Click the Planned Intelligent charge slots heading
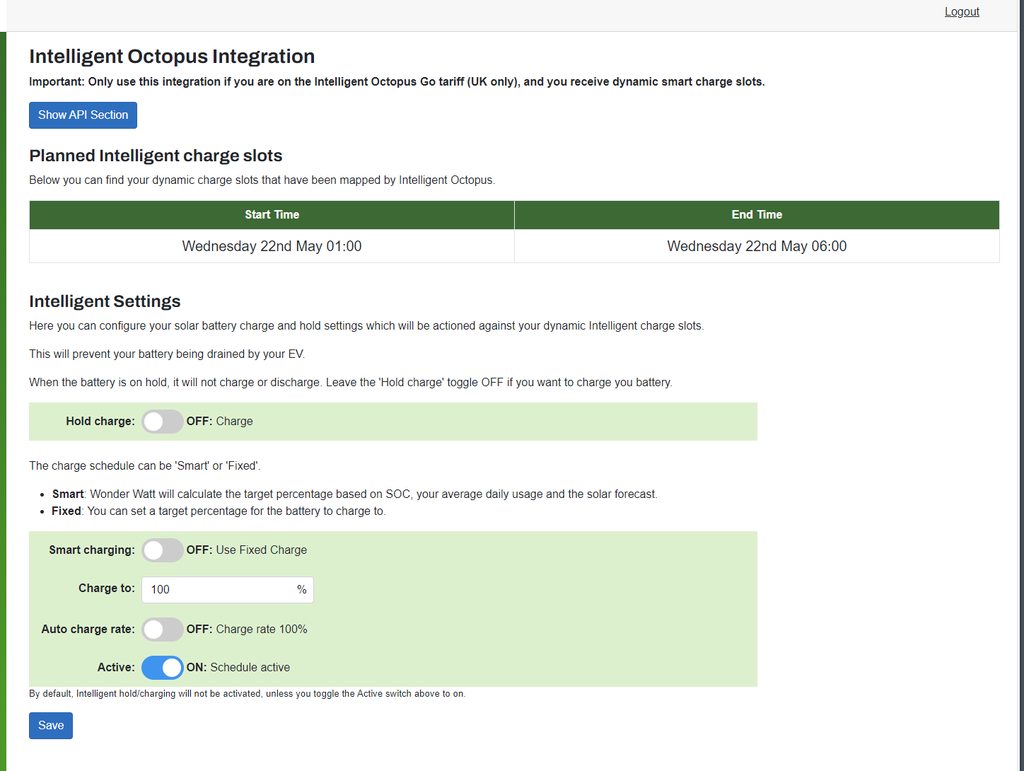Screen dimensions: 1024x771 click(x=156, y=156)
